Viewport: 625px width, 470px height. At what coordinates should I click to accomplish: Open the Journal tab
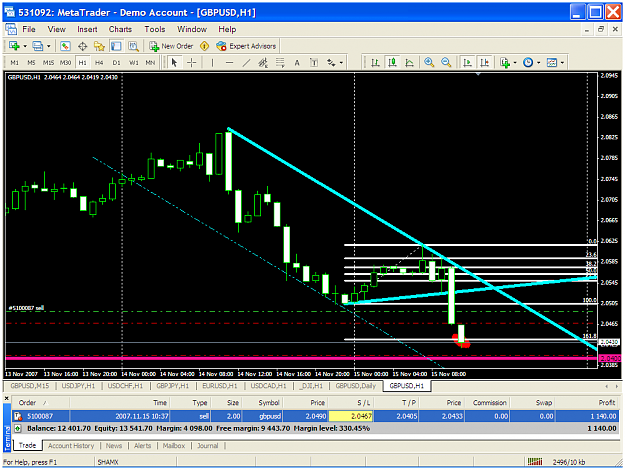pos(208,446)
